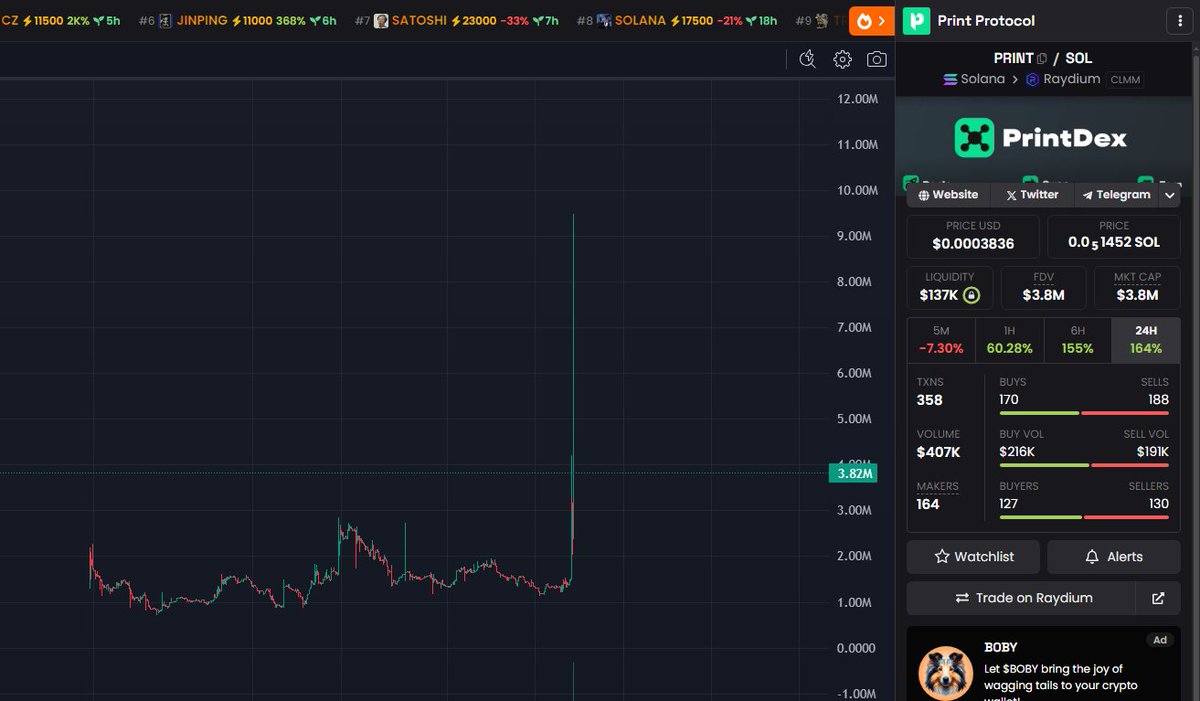Click the MKT CAP $3.8M box

pyautogui.click(x=1137, y=288)
